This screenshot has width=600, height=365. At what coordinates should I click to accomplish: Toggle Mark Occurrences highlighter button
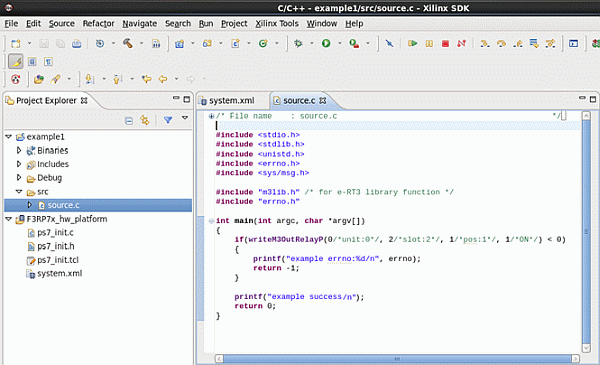[16, 62]
